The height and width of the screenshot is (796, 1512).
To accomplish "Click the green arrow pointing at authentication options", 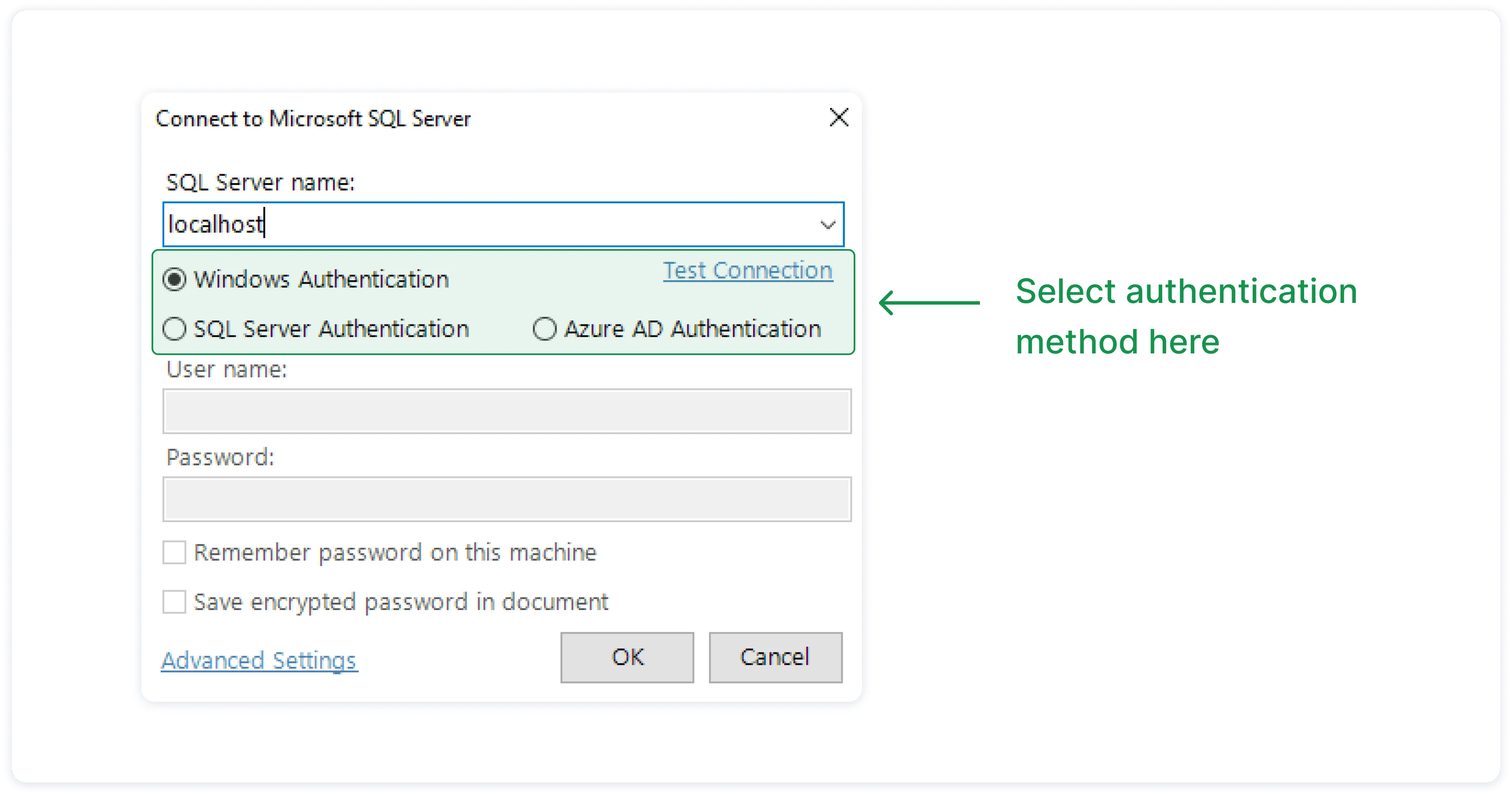I will pyautogui.click(x=929, y=302).
